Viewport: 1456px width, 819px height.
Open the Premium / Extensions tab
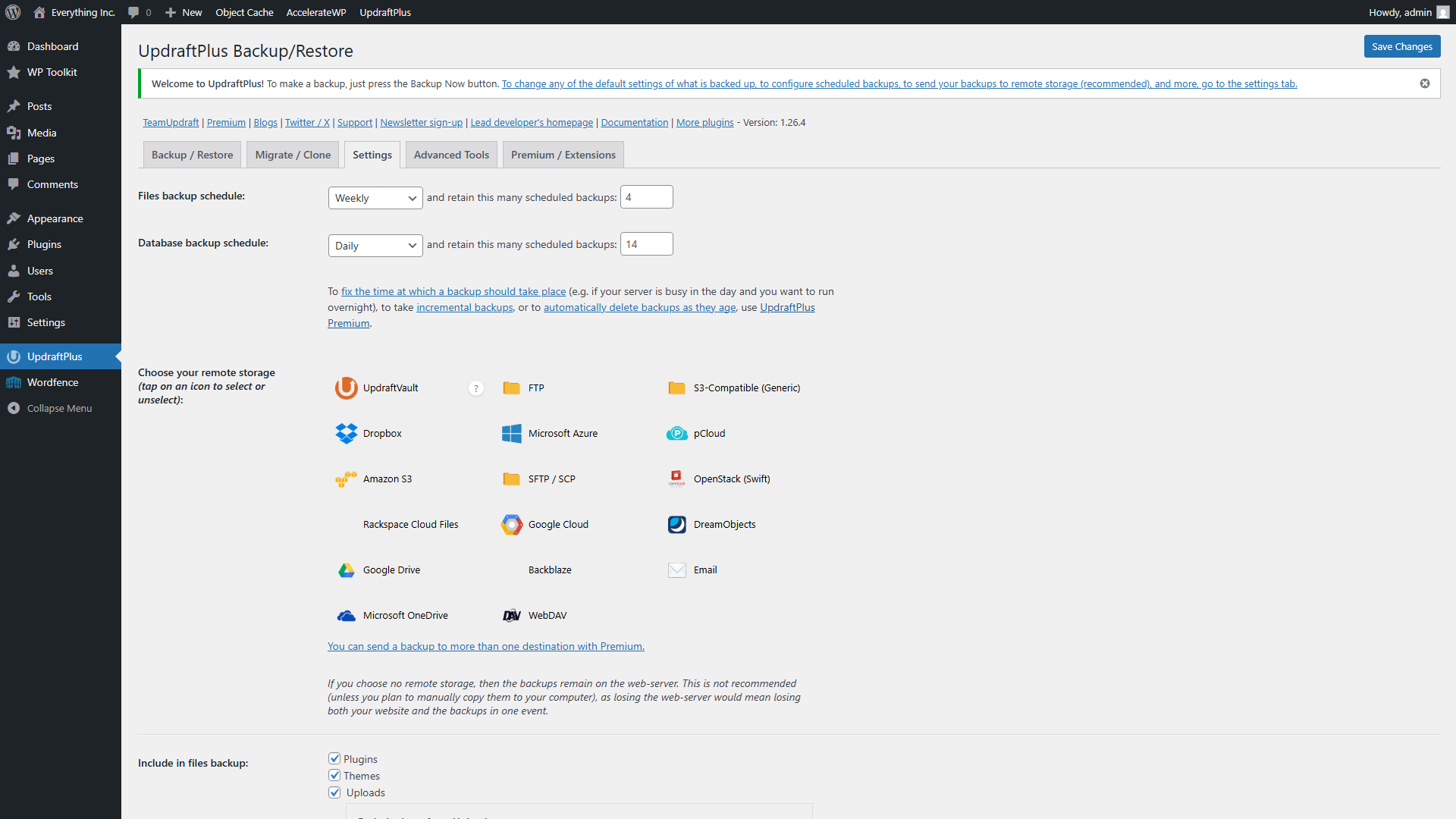click(x=563, y=155)
